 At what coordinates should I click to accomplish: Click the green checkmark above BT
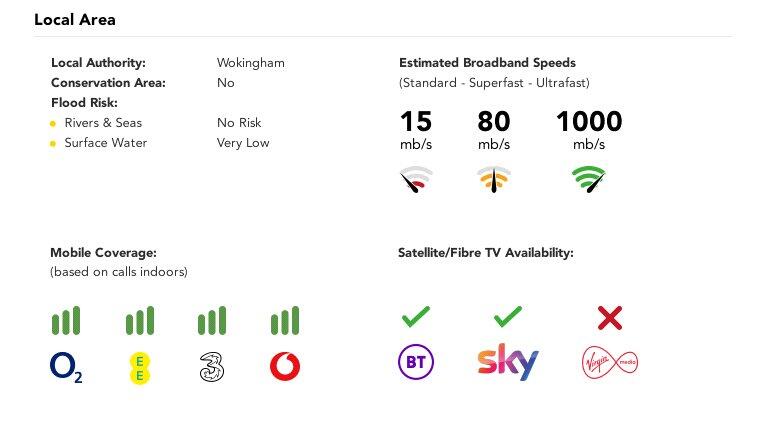pos(415,318)
